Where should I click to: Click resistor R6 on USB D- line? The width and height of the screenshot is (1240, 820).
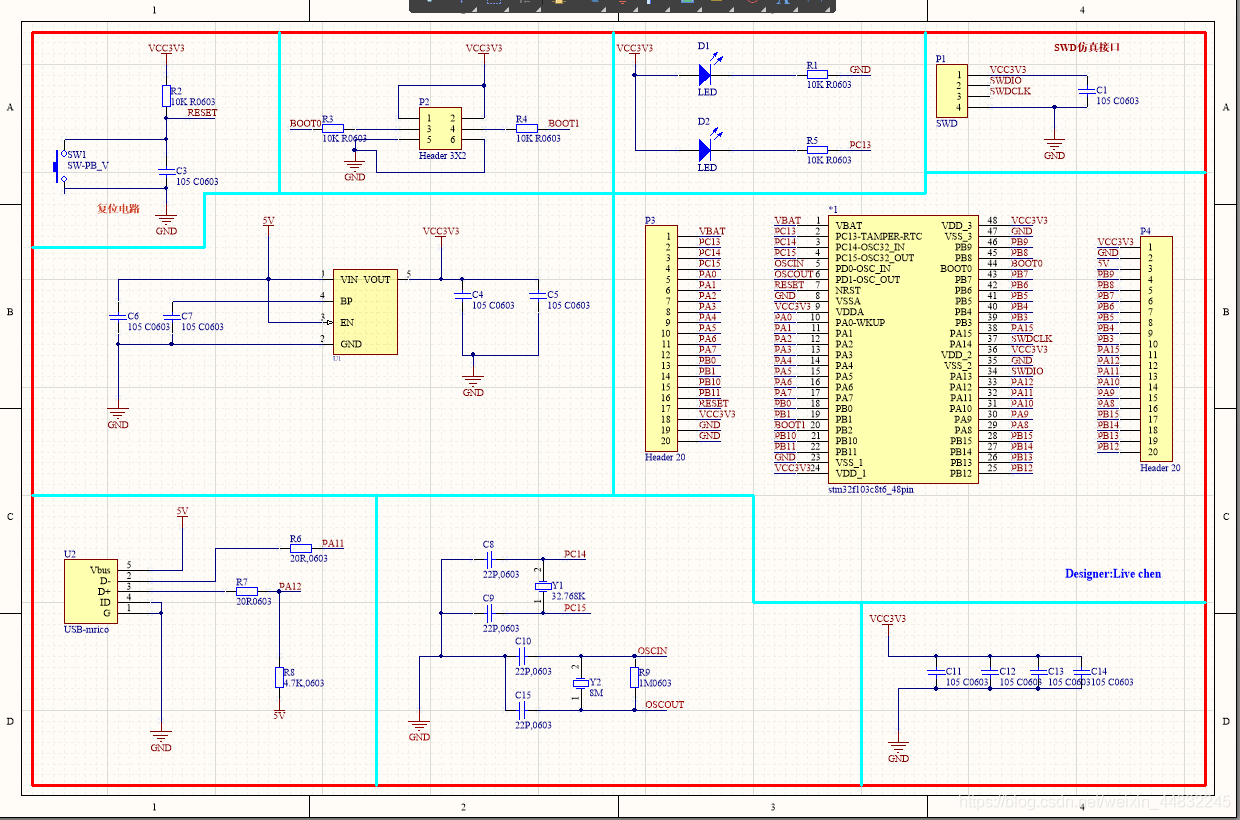pyautogui.click(x=300, y=549)
